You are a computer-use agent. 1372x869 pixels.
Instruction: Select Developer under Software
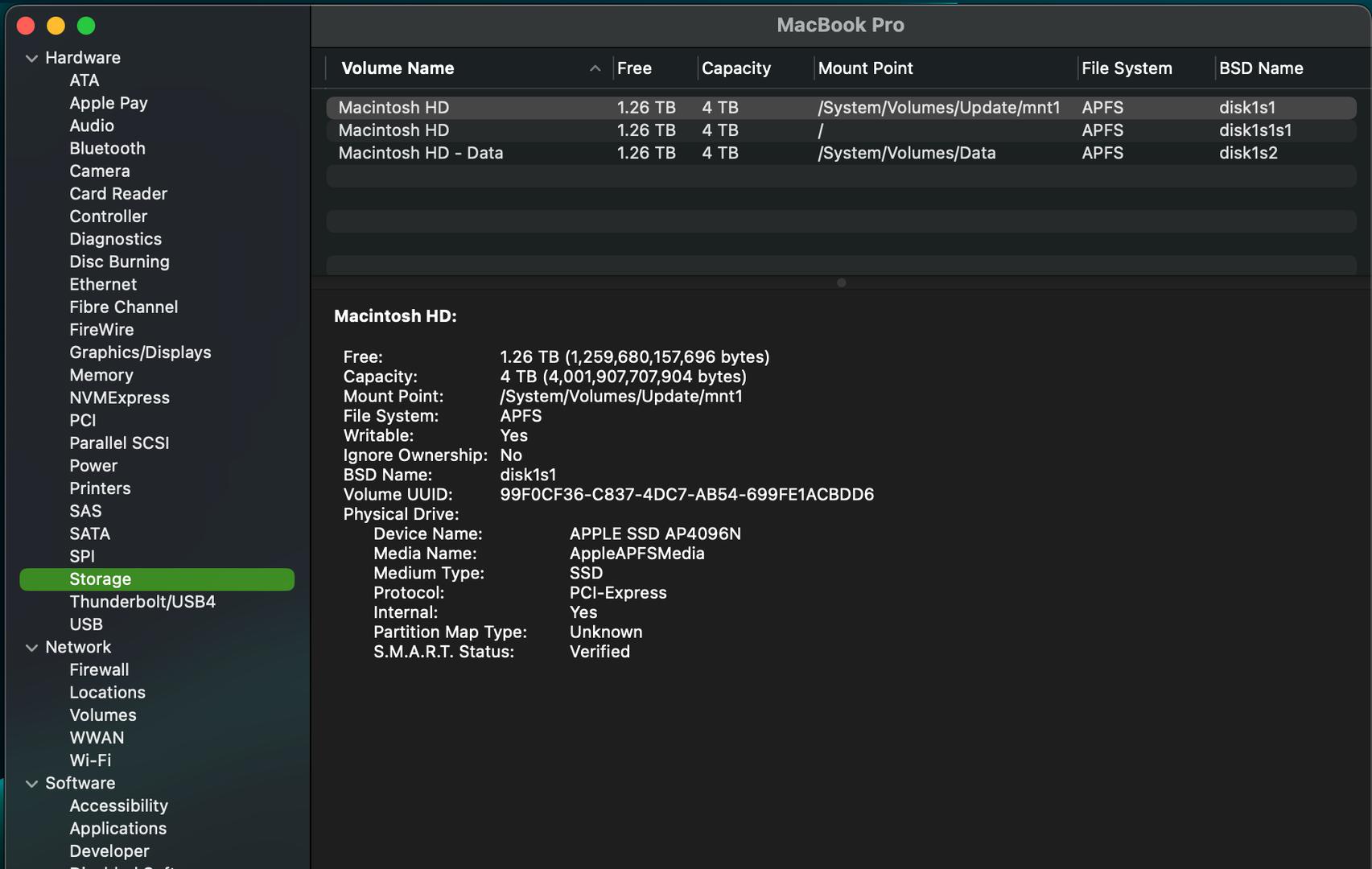click(109, 850)
